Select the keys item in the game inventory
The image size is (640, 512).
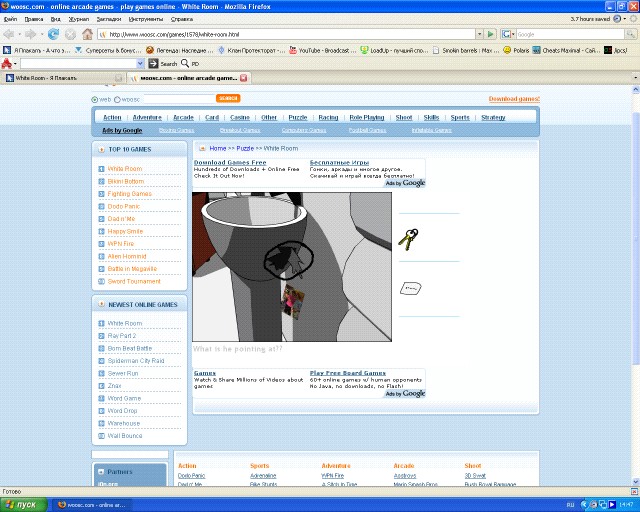pos(409,239)
